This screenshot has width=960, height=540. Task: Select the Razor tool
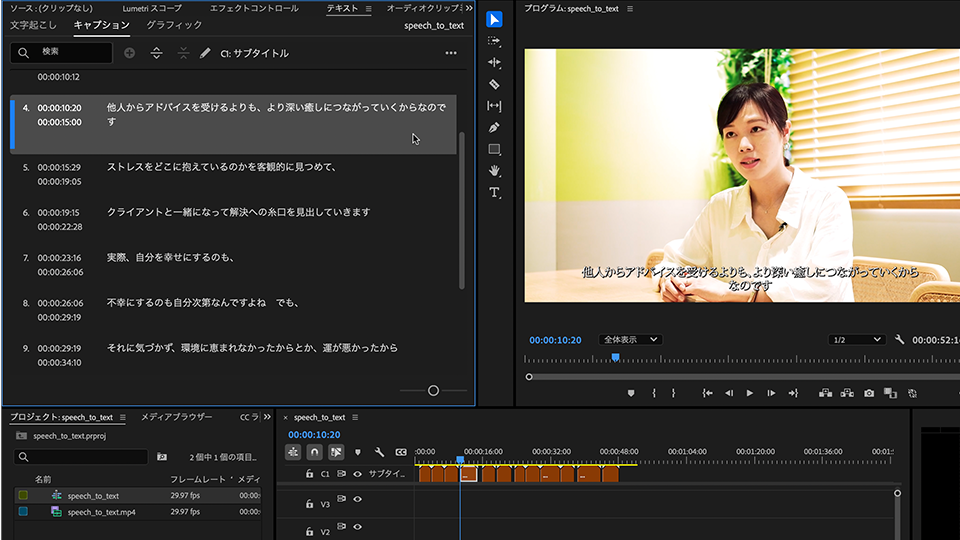tap(494, 84)
